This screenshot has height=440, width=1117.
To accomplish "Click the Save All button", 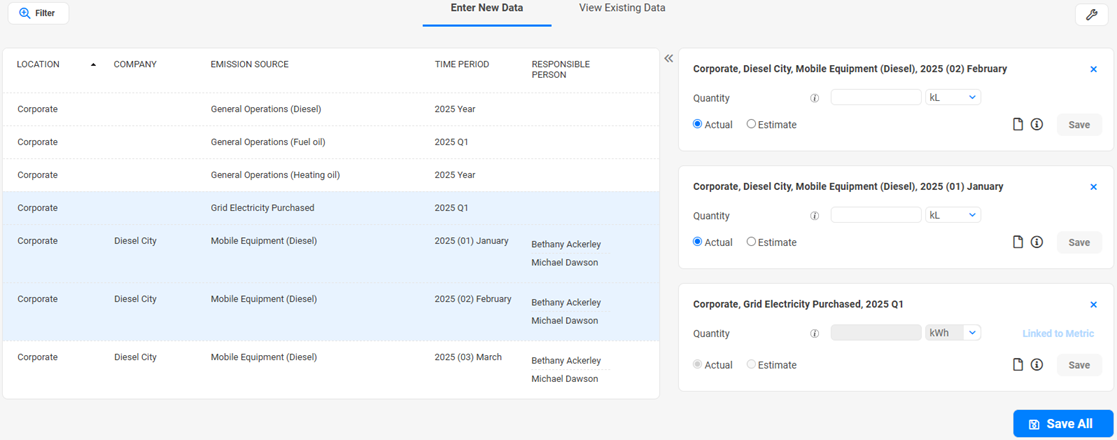I will click(1063, 424).
